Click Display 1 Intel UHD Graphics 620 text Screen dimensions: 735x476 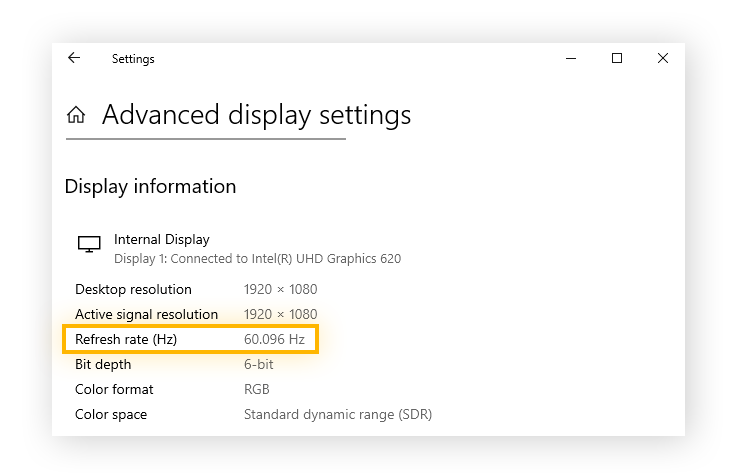[x=257, y=259]
